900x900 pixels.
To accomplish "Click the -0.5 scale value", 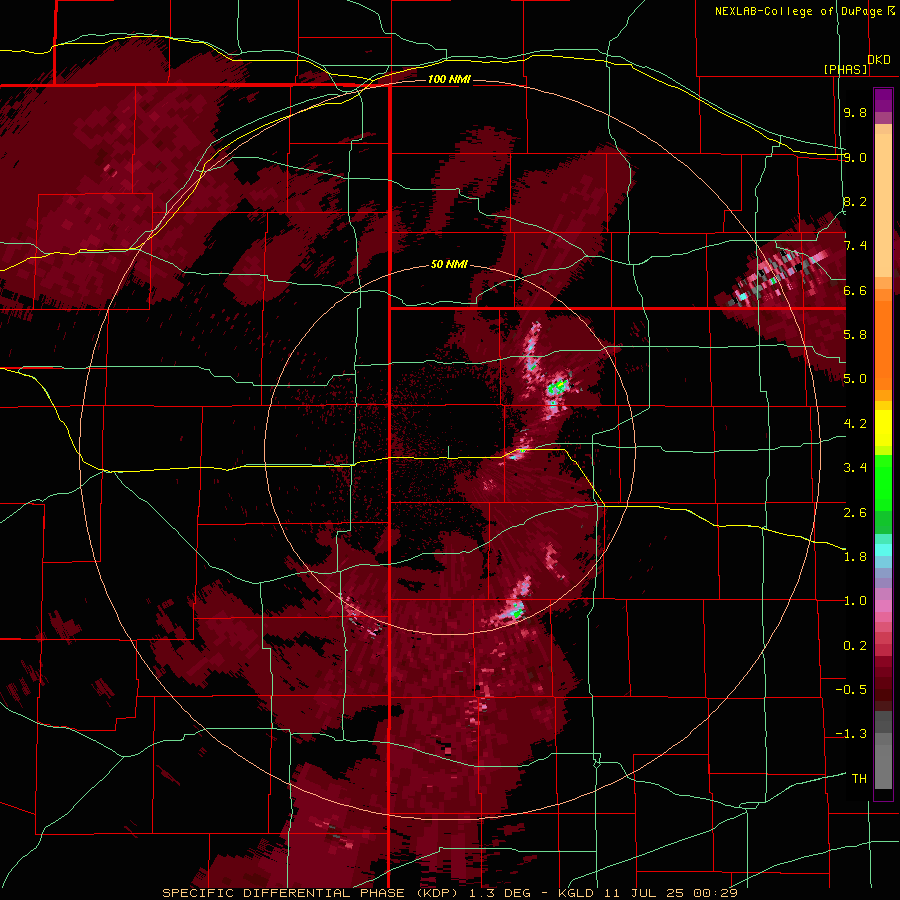I will 851,690.
